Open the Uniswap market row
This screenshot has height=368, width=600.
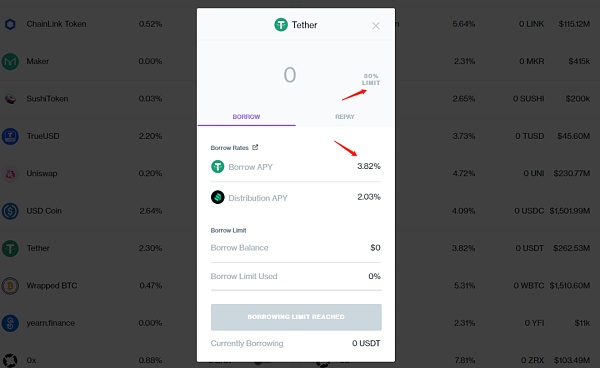[x=98, y=173]
